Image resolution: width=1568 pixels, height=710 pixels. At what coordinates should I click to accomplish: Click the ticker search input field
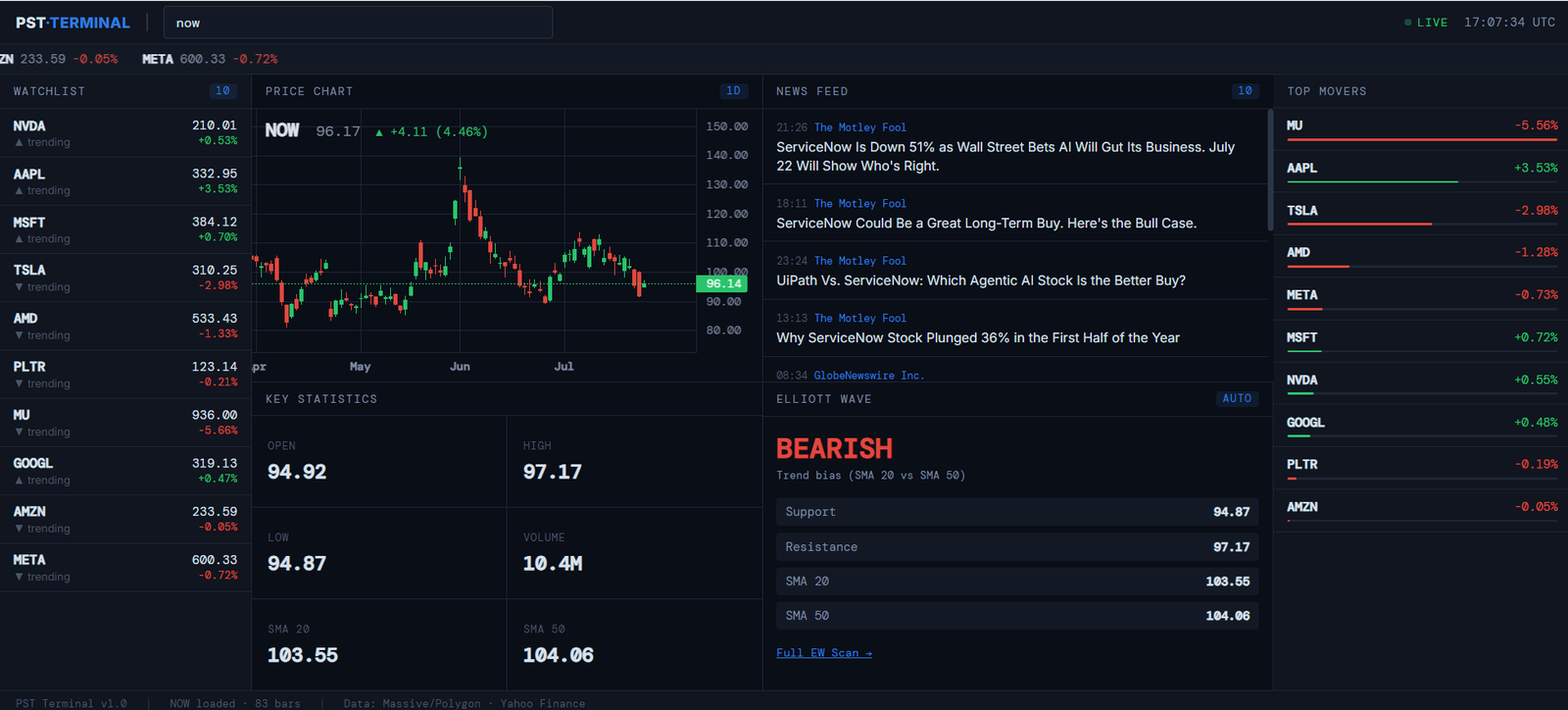coord(358,23)
